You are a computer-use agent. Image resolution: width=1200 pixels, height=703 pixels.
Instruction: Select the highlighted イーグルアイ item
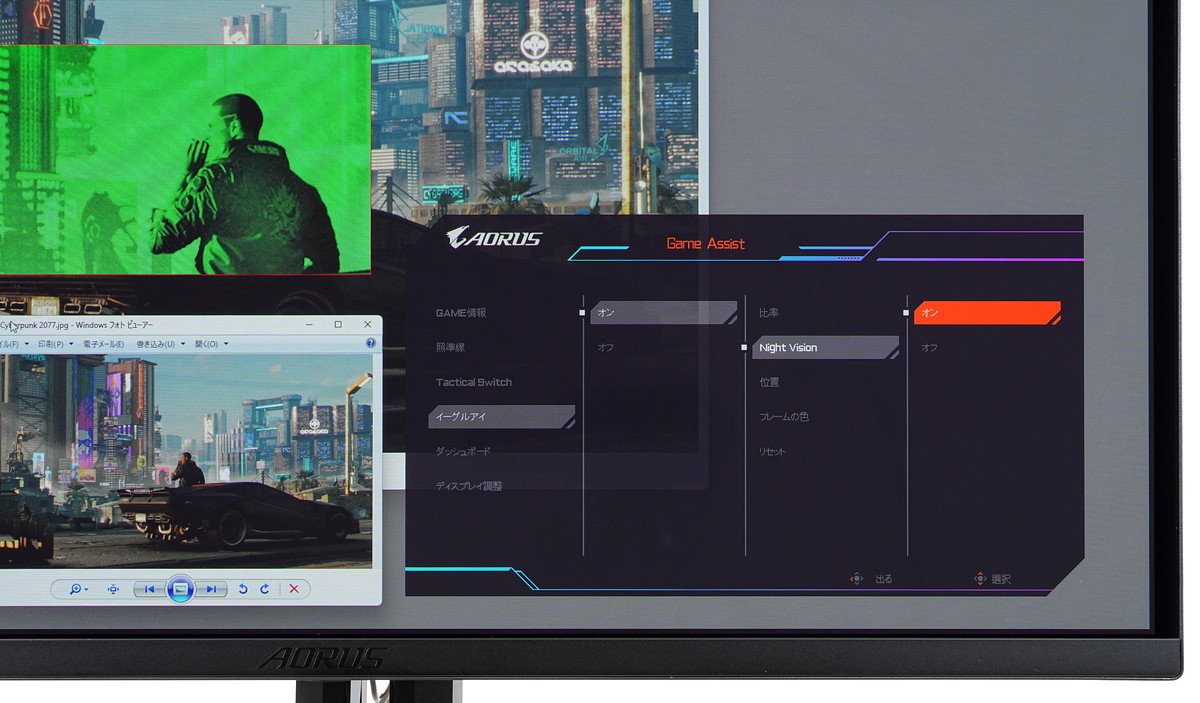(502, 416)
